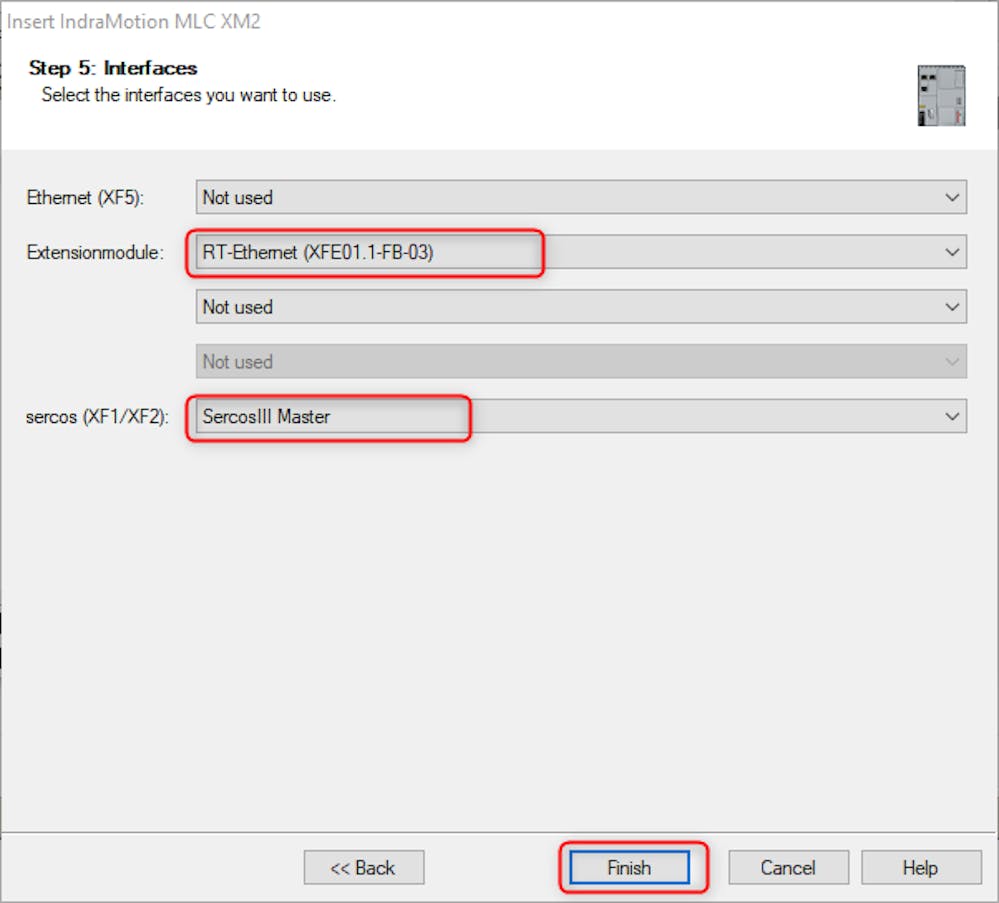The height and width of the screenshot is (903, 999).
Task: Open the RT-Ethernet (XFE01.1-FB-03) extension module dropdown
Action: coord(581,252)
